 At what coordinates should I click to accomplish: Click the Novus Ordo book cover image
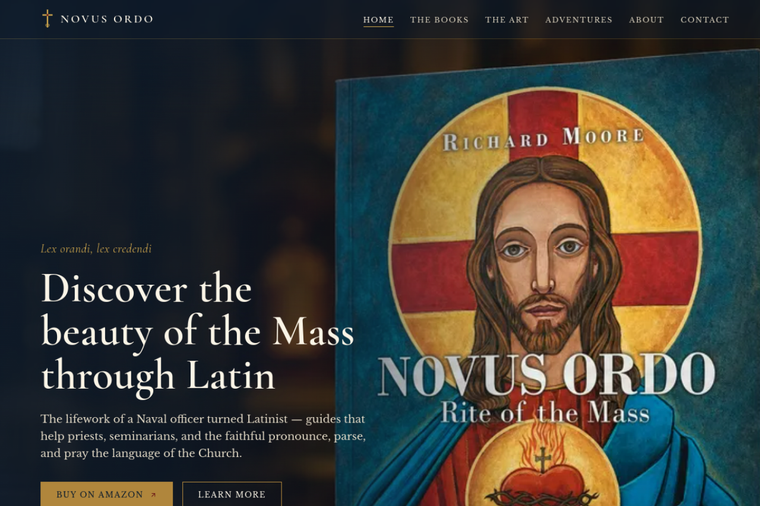coord(548,279)
